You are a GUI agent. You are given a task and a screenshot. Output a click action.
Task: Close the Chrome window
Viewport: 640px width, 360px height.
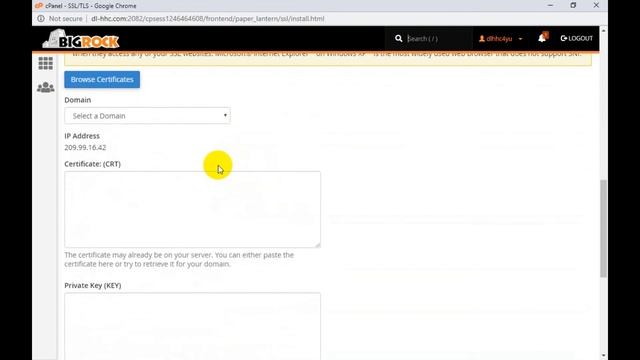596,5
